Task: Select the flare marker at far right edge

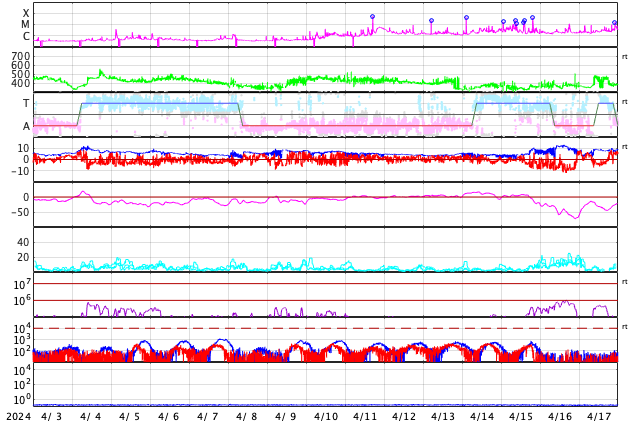Action: (x=615, y=23)
